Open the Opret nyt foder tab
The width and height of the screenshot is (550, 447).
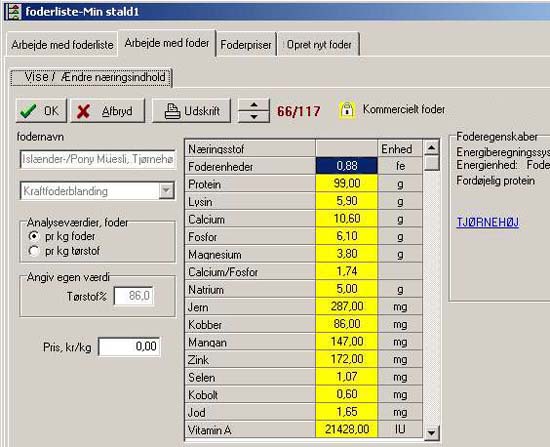318,45
